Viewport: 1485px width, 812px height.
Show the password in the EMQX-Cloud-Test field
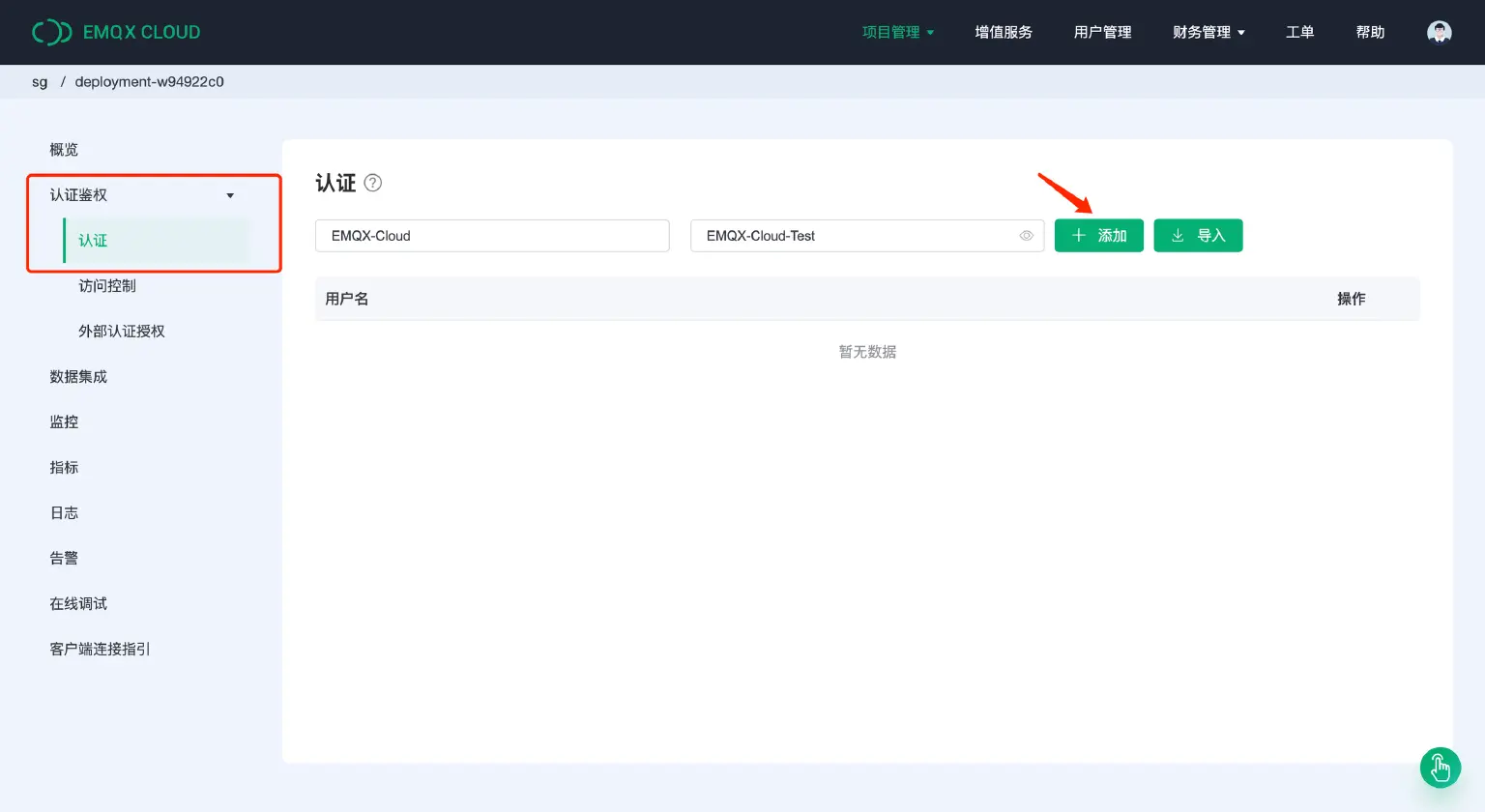point(1026,235)
